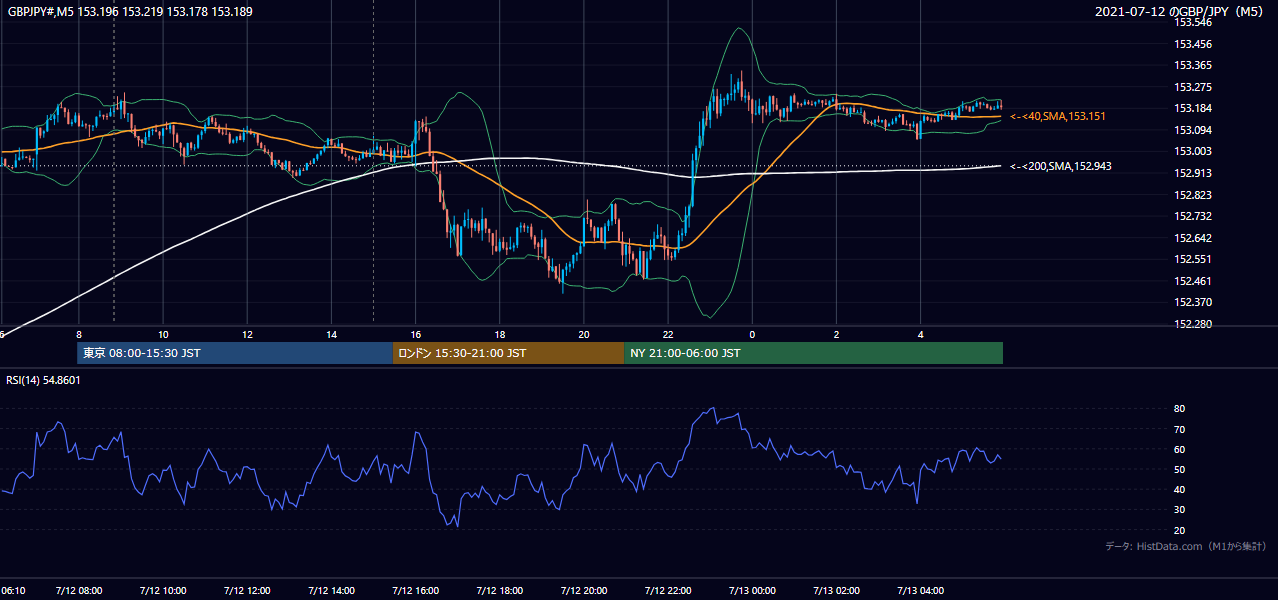Image resolution: width=1278 pixels, height=600 pixels.
Task: Click the 7/12 08:00 date axis label
Action: coord(78,591)
